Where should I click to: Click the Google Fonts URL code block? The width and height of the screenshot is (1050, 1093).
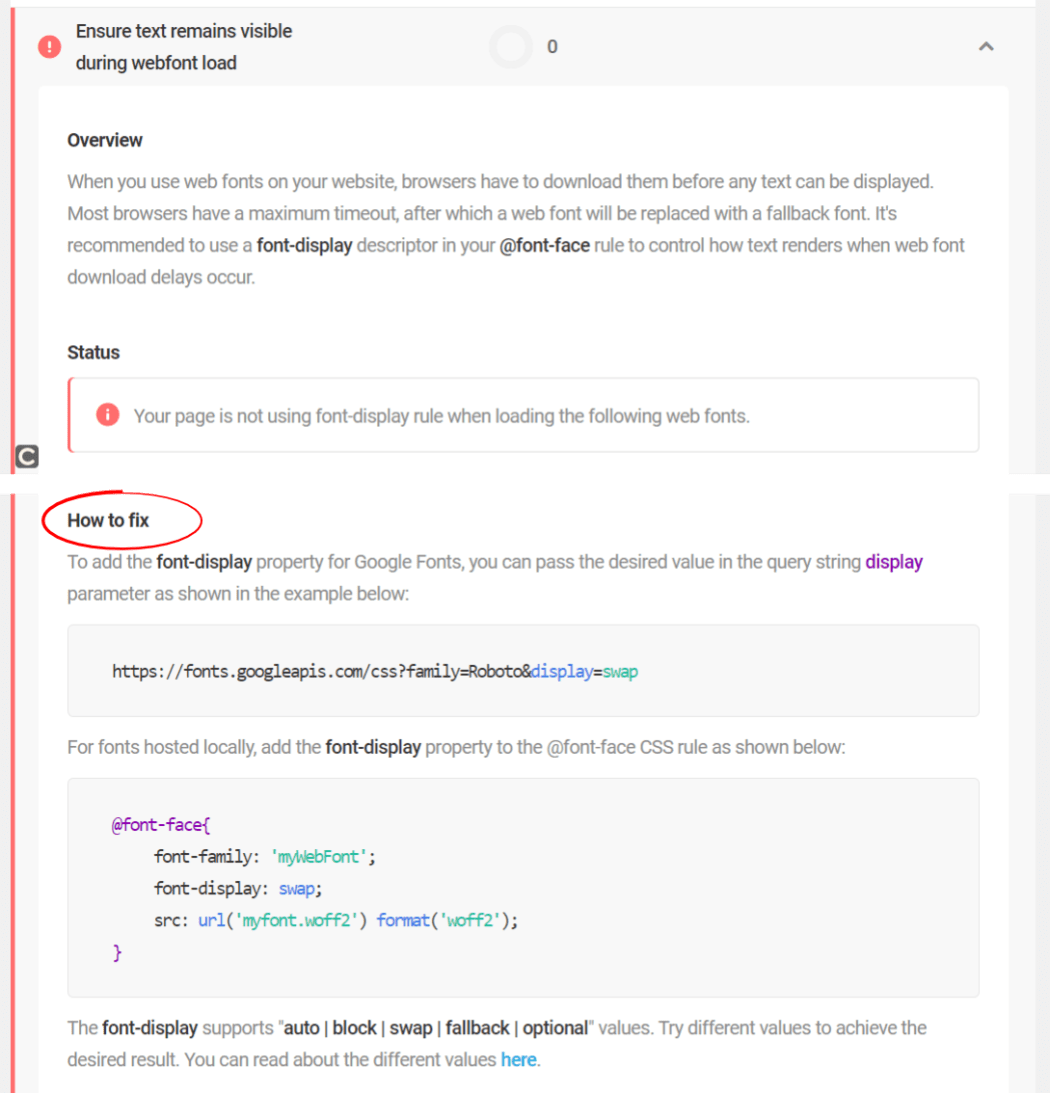click(375, 671)
